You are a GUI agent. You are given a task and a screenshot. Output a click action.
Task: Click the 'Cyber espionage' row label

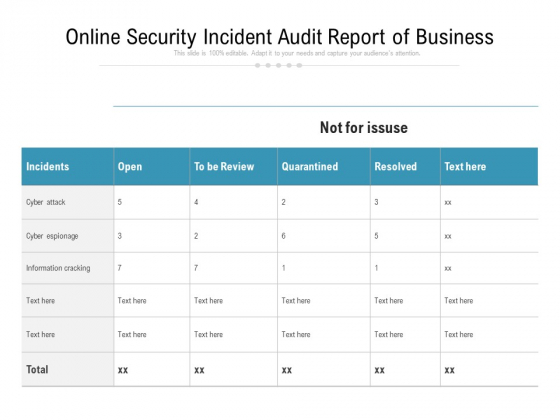point(52,236)
